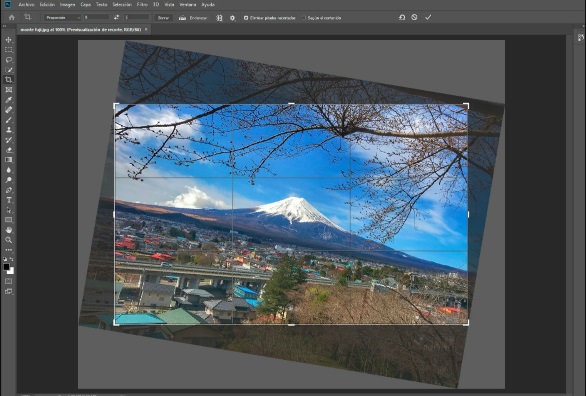Open the Archivo menu

click(26, 4)
